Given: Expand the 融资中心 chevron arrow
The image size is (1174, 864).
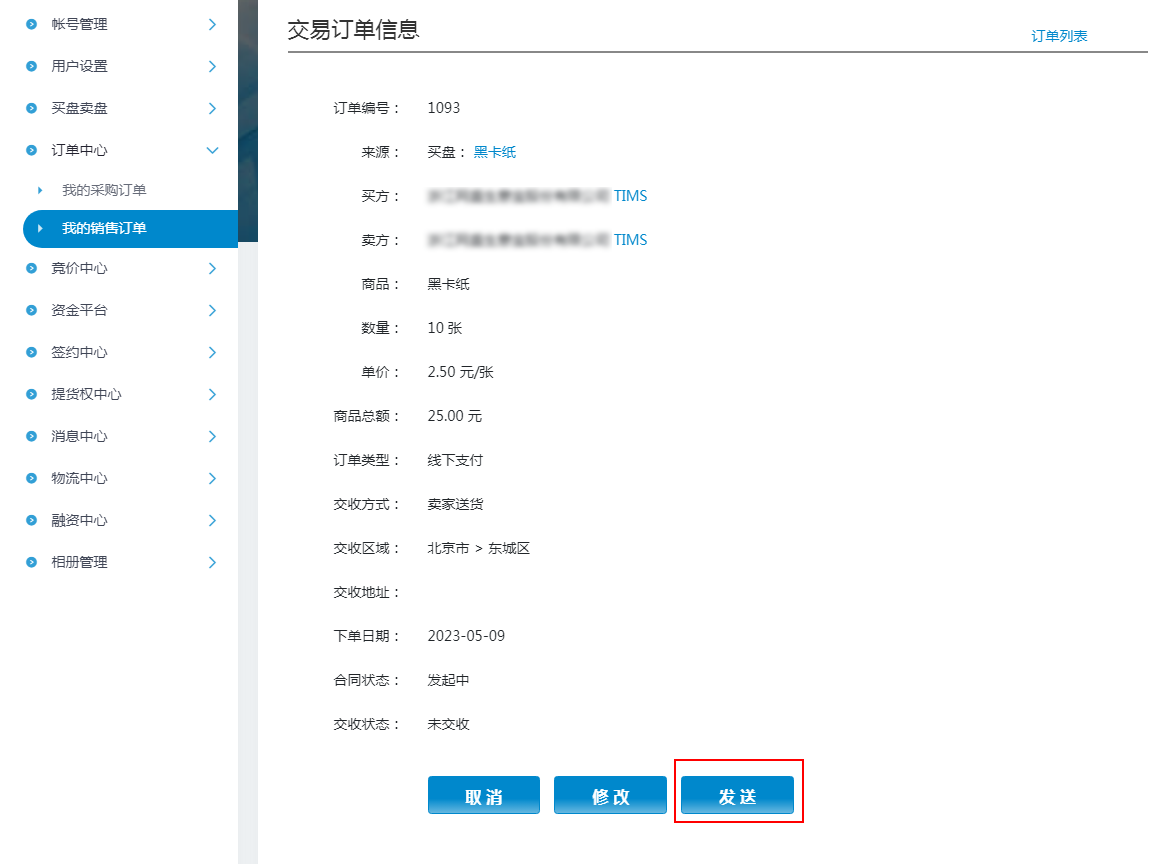Looking at the screenshot, I should 212,520.
